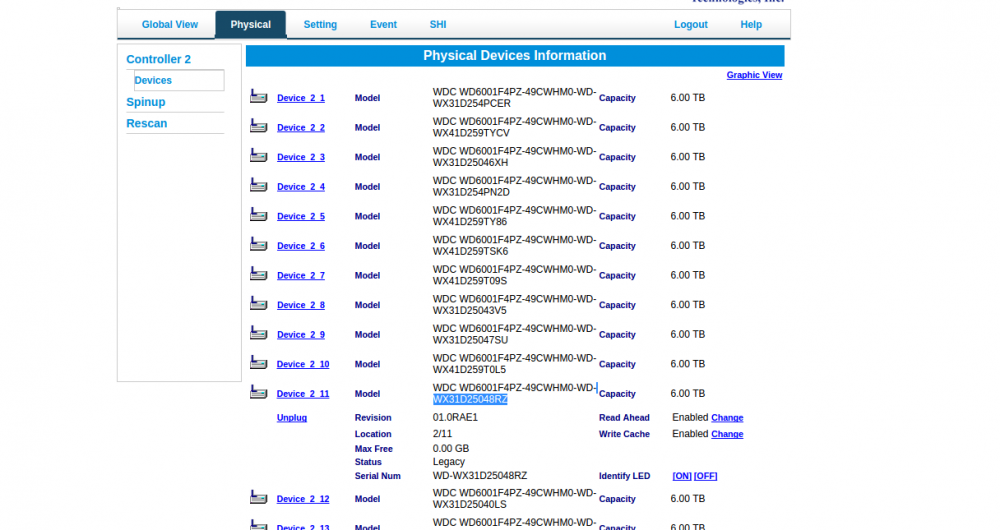Click the drive icon beside Device_2_8
Image resolution: width=1000 pixels, height=530 pixels.
click(258, 303)
